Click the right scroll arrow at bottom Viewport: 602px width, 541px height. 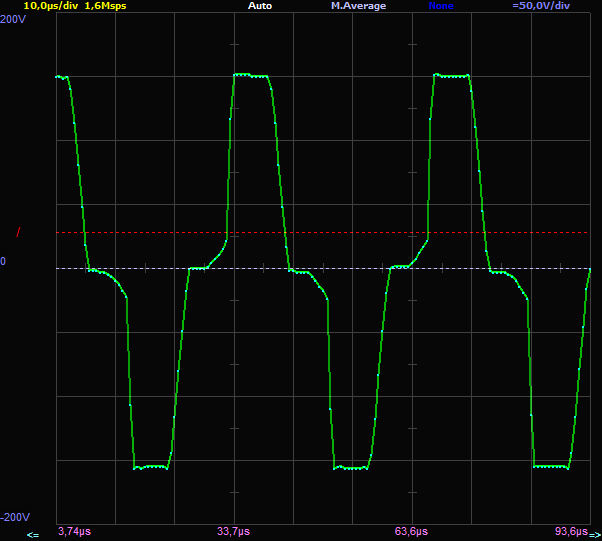point(594,535)
